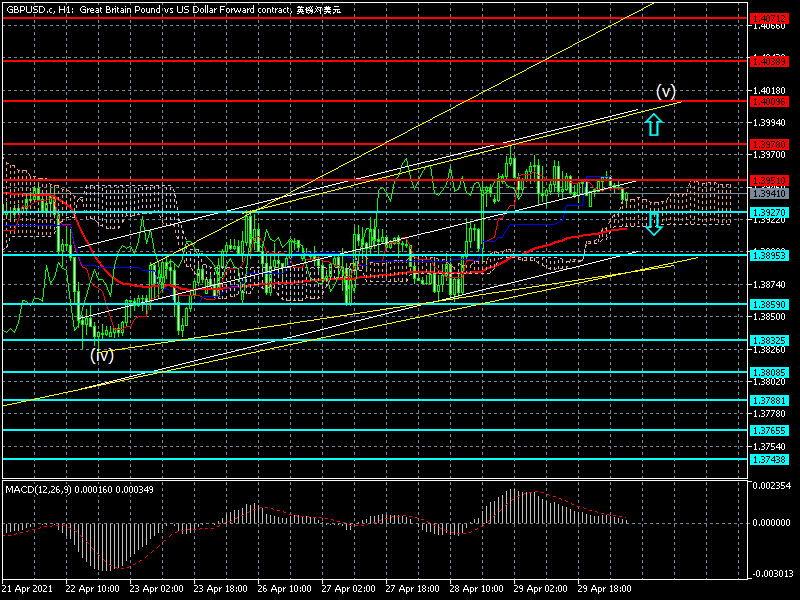Click the 1.38260 price axis label

[x=769, y=349]
